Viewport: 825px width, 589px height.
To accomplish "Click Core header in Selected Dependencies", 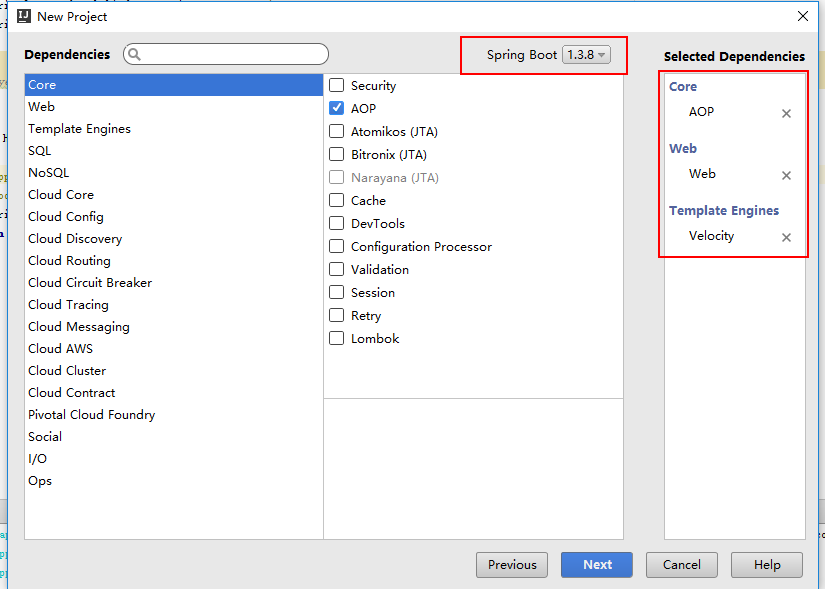I will tap(683, 87).
